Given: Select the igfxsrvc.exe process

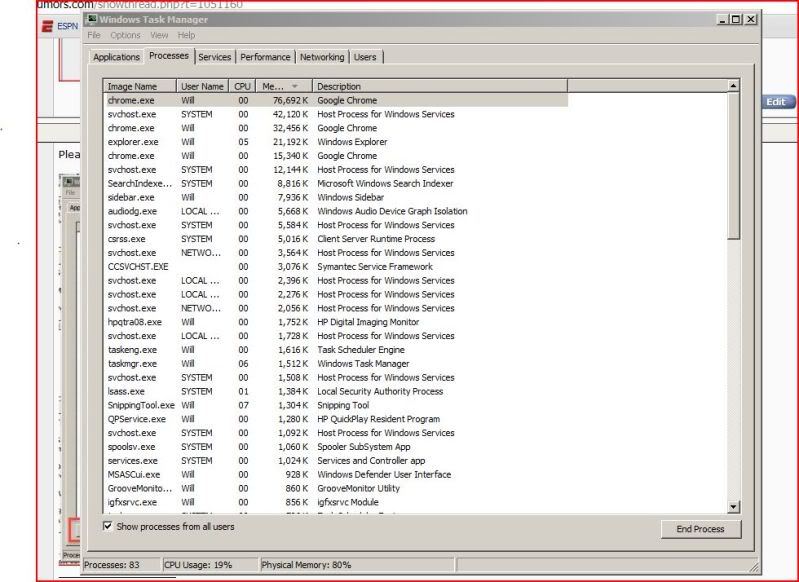Looking at the screenshot, I should [335, 502].
